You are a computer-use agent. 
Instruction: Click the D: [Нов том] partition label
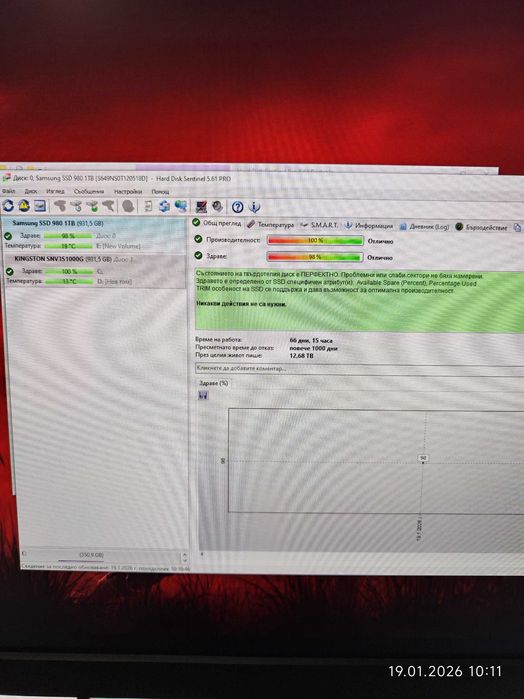pyautogui.click(x=115, y=282)
